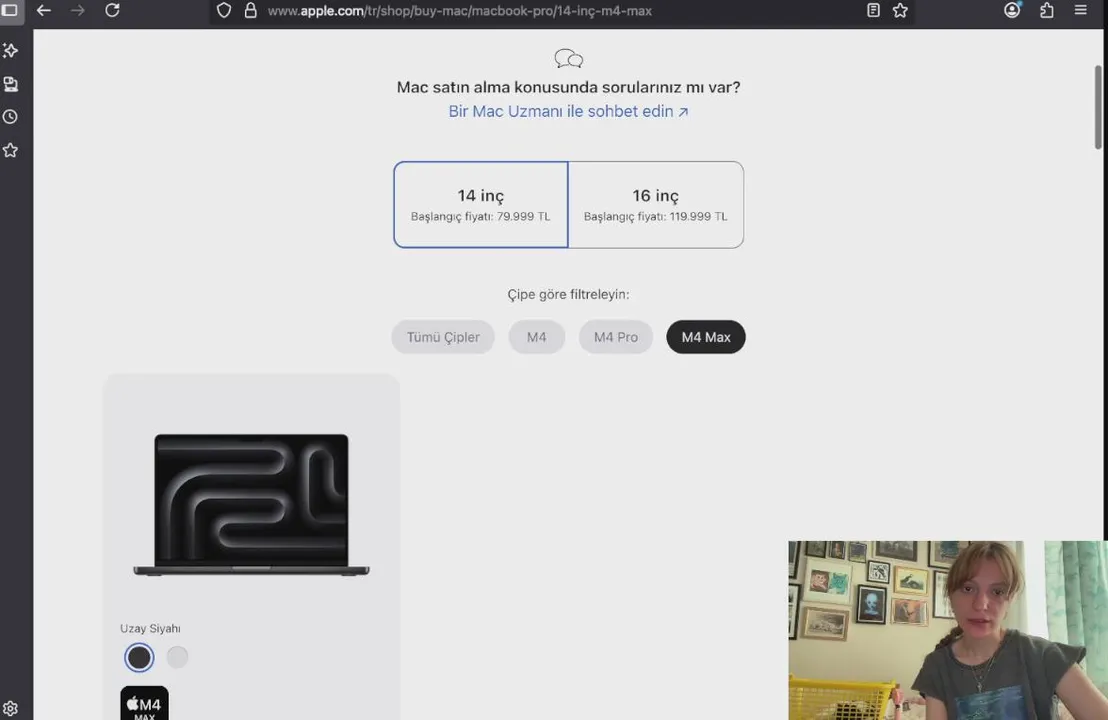This screenshot has width=1108, height=720.
Task: Bookmark this page with the star icon
Action: tap(900, 11)
